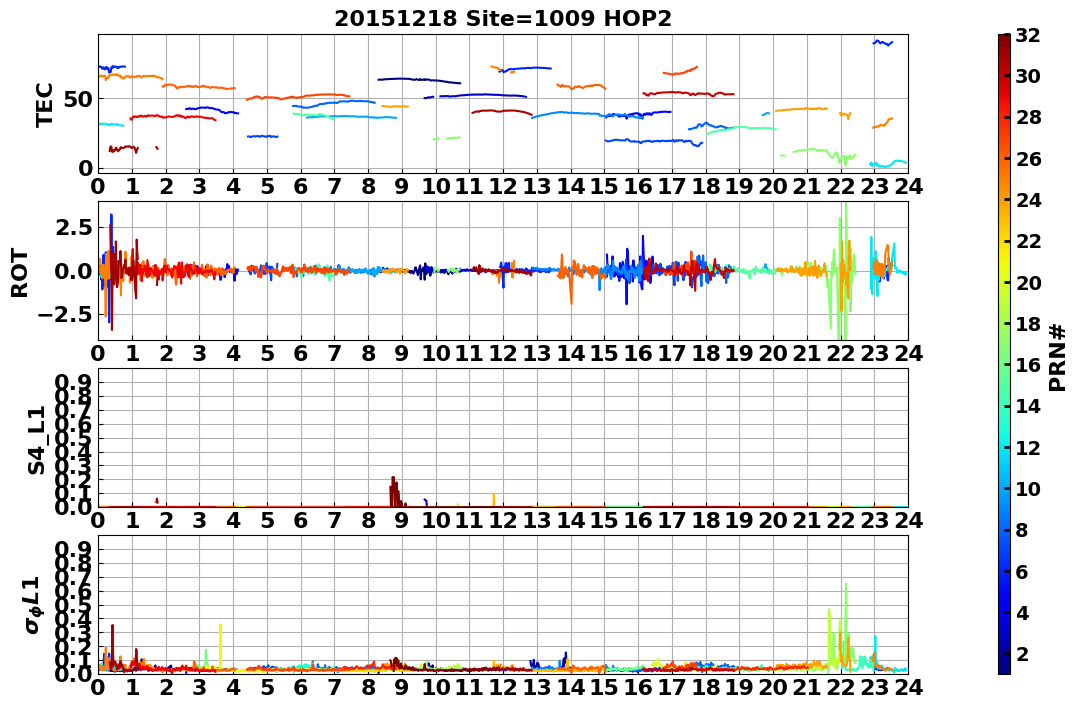Click the tall yellow σφ spike before hour 4
Viewport: 1077px width, 709px height.
tap(220, 646)
